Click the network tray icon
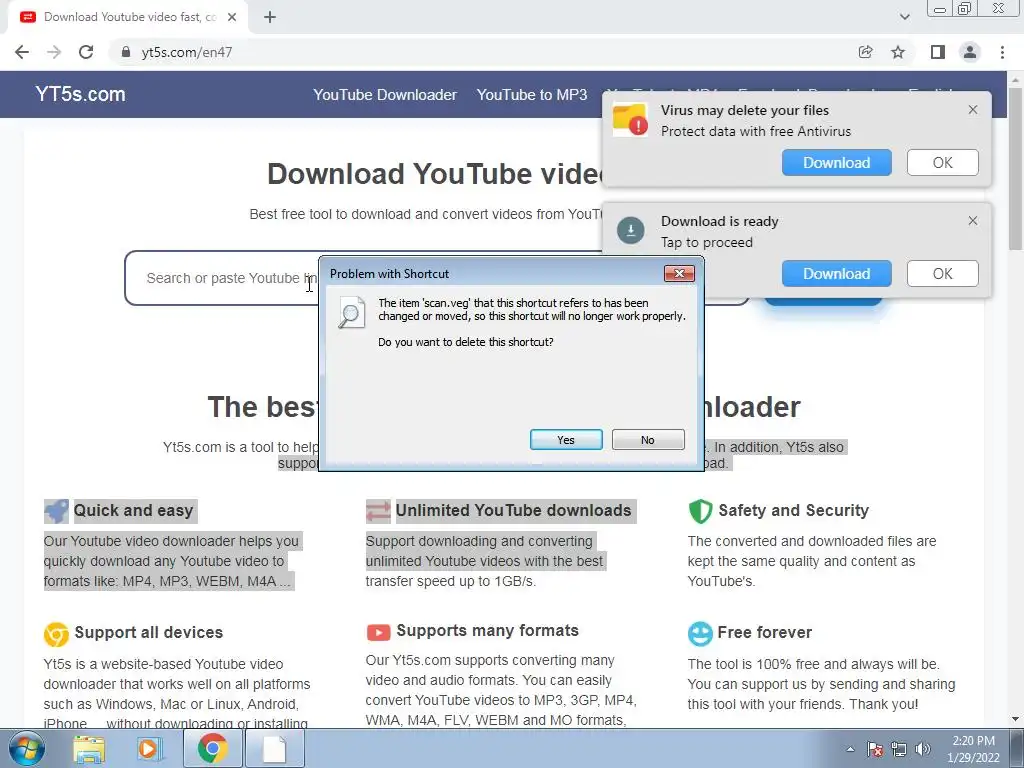This screenshot has width=1024, height=768. tap(899, 749)
